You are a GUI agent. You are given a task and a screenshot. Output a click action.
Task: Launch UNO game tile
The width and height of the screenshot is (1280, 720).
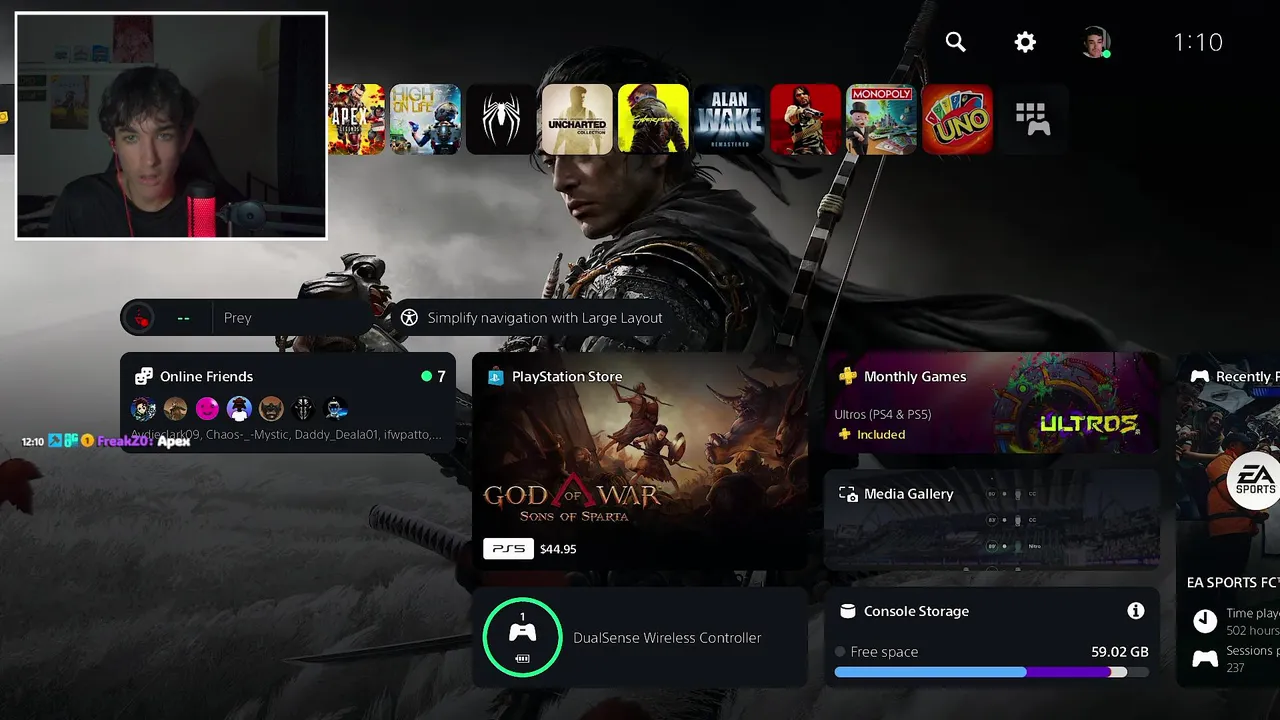[x=957, y=119]
